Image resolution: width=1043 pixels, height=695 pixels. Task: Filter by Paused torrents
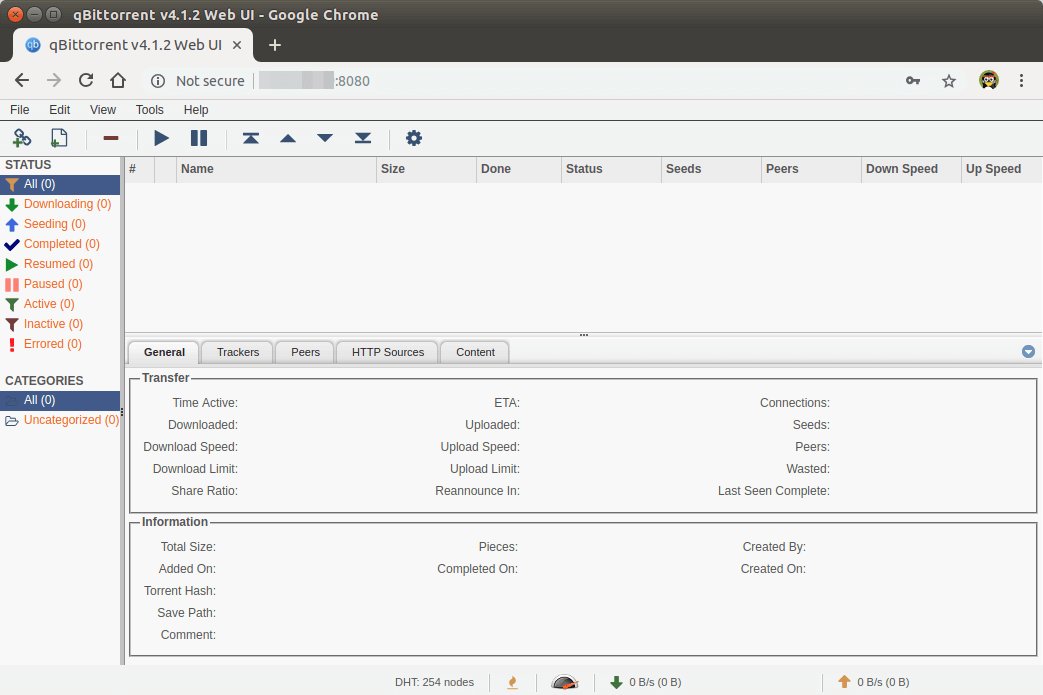52,284
